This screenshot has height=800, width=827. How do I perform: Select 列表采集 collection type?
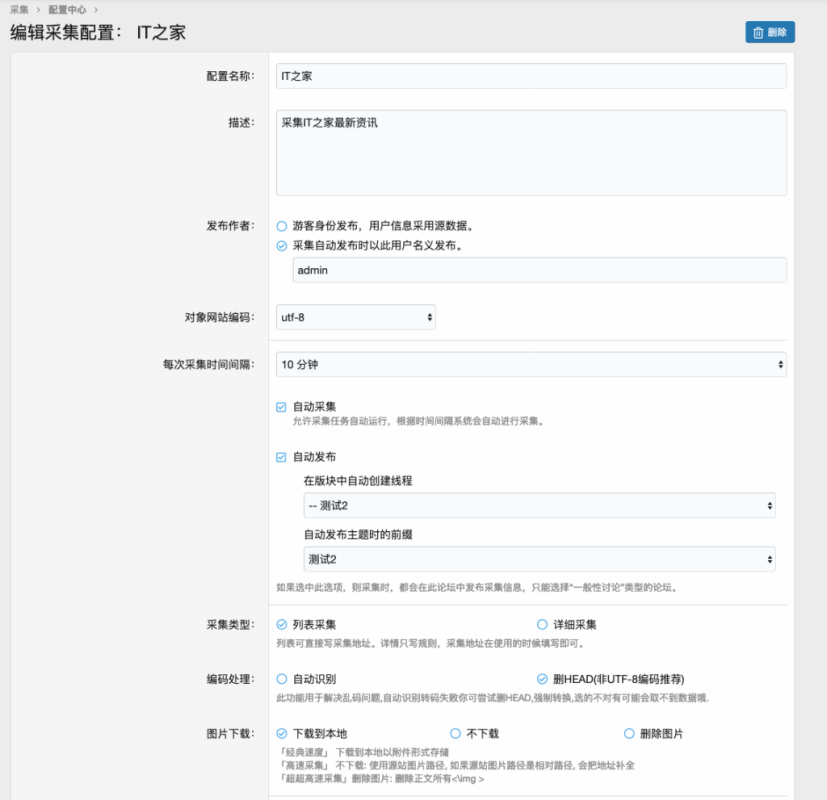[282, 624]
